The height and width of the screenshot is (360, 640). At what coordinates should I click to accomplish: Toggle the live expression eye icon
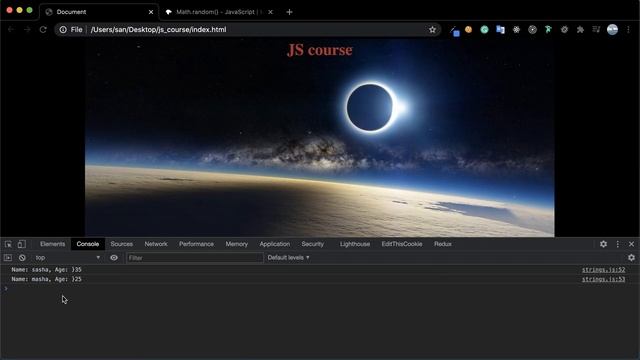(x=114, y=258)
